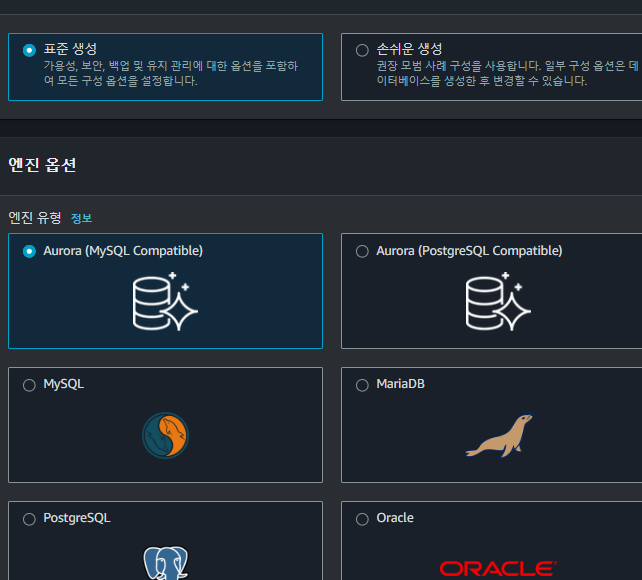This screenshot has height=580, width=642.
Task: Click the MariaDB label text
Action: coord(400,384)
